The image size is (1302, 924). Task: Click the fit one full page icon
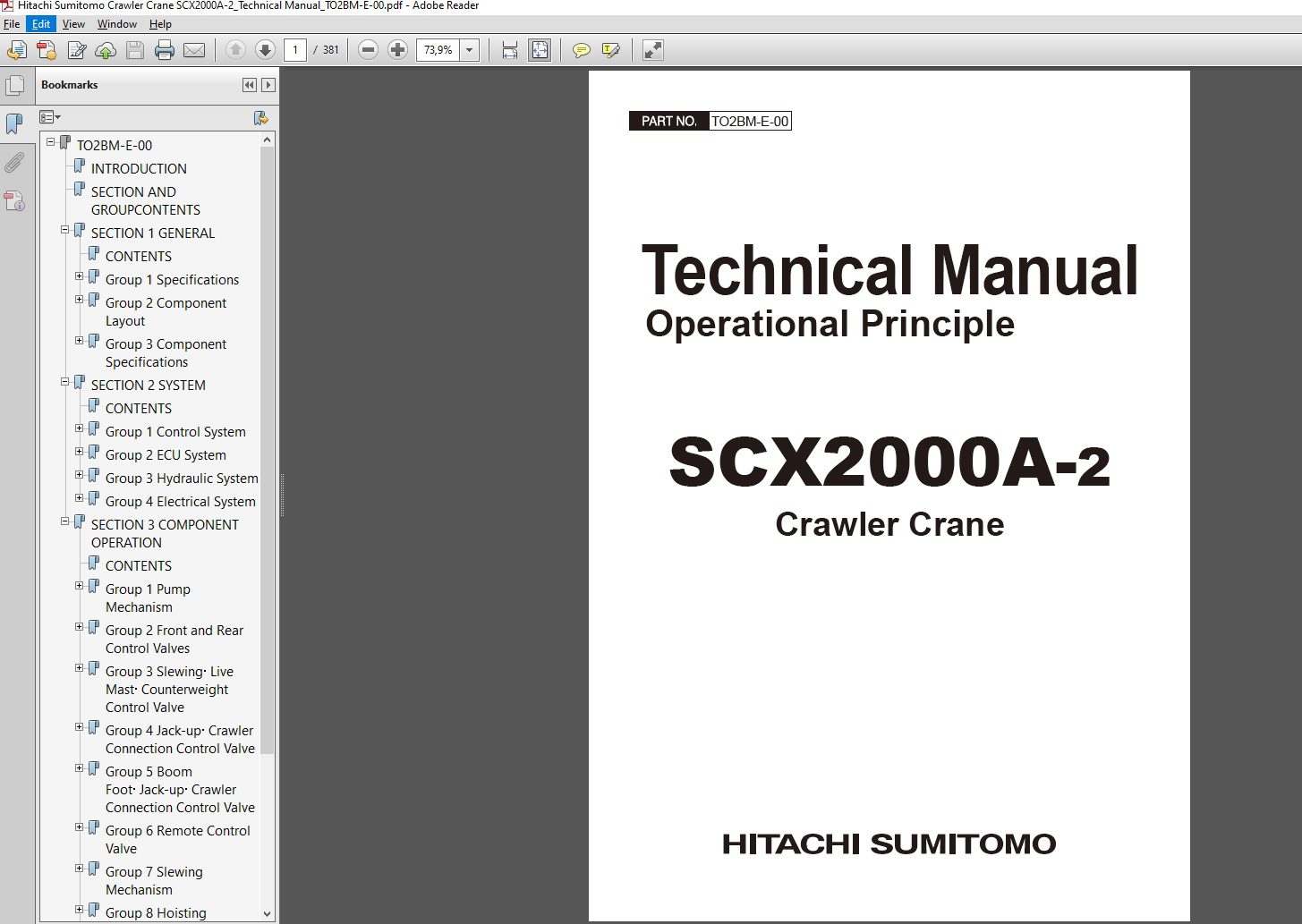click(x=540, y=50)
